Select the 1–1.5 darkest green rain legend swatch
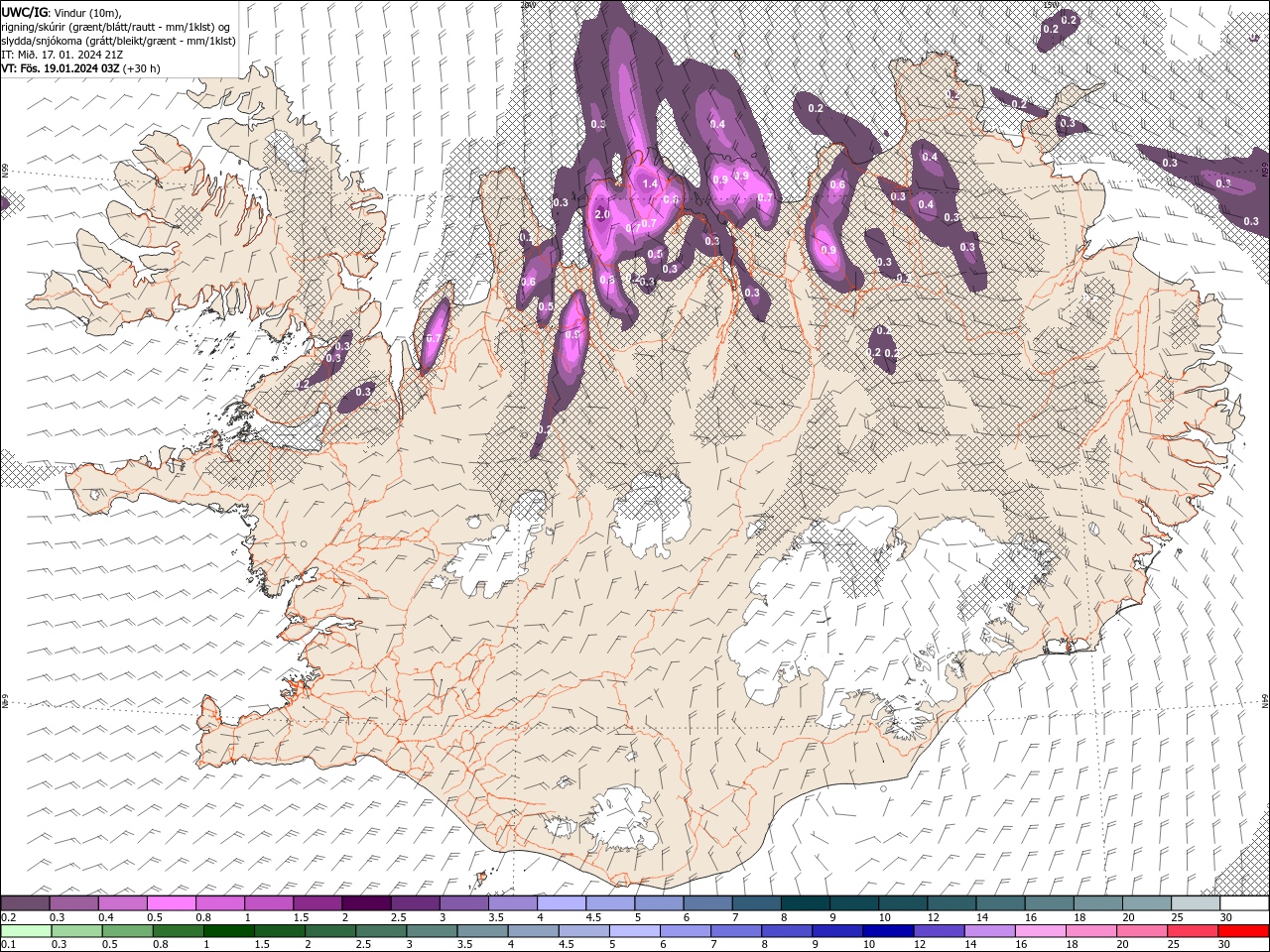 [x=228, y=931]
